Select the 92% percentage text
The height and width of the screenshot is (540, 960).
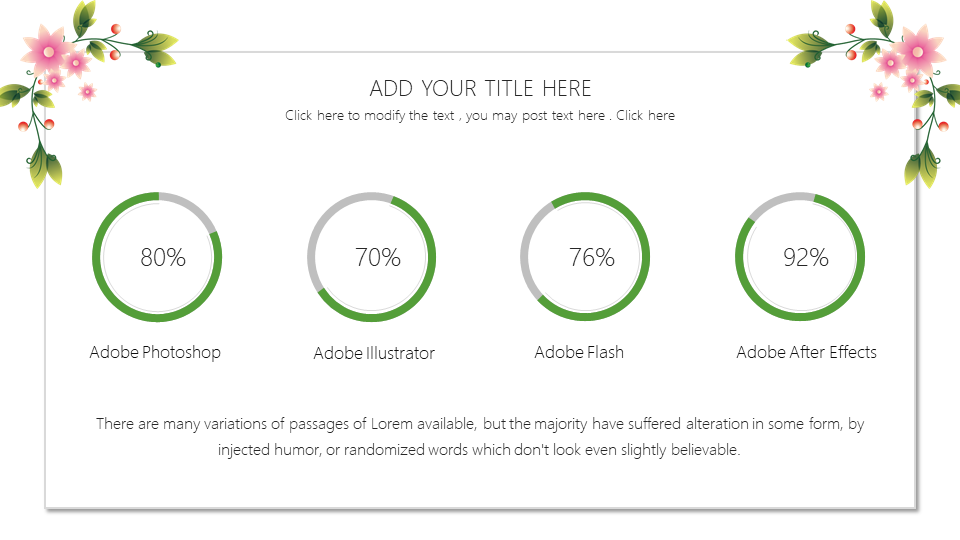click(x=805, y=258)
